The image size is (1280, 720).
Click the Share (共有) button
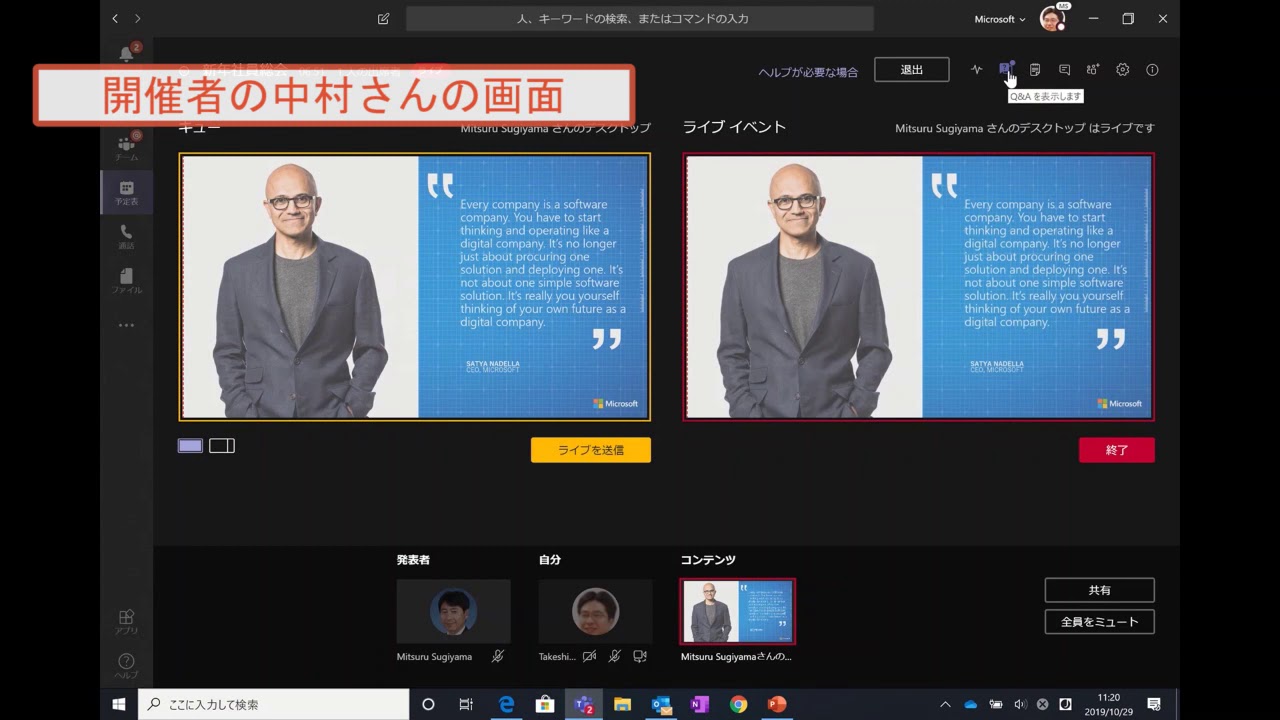pyautogui.click(x=1100, y=590)
